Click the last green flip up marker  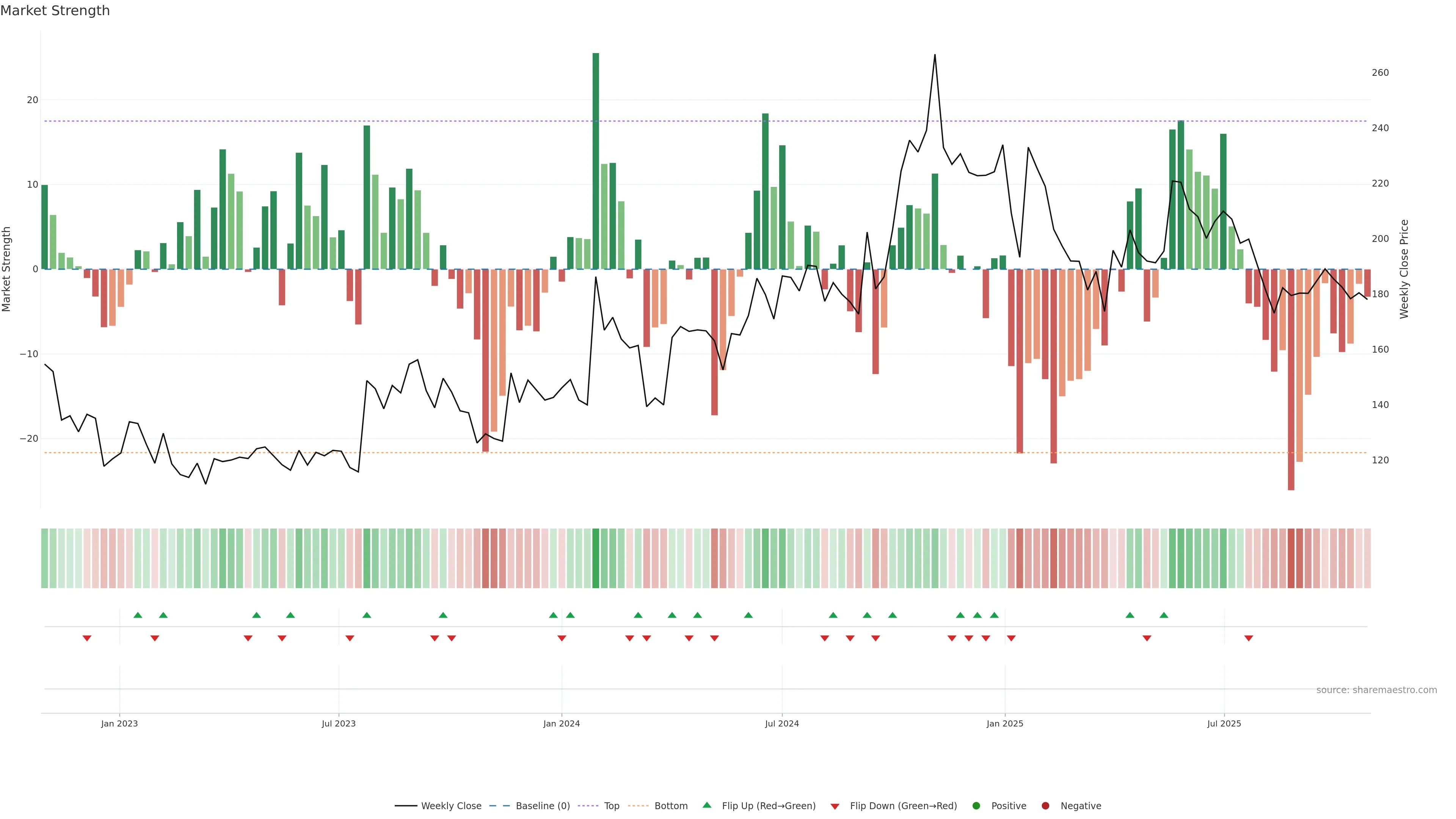1164,615
